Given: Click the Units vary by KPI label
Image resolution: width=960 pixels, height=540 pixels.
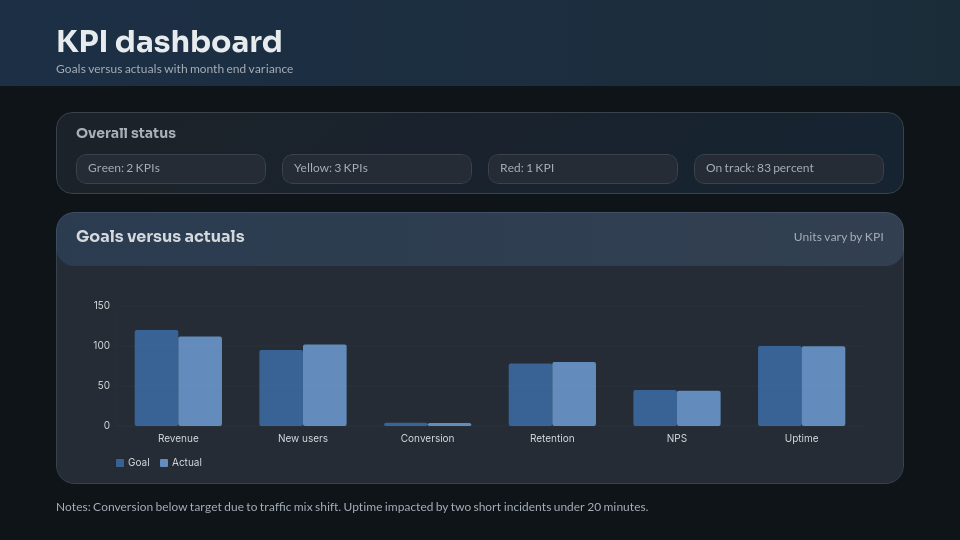Looking at the screenshot, I should tap(838, 238).
